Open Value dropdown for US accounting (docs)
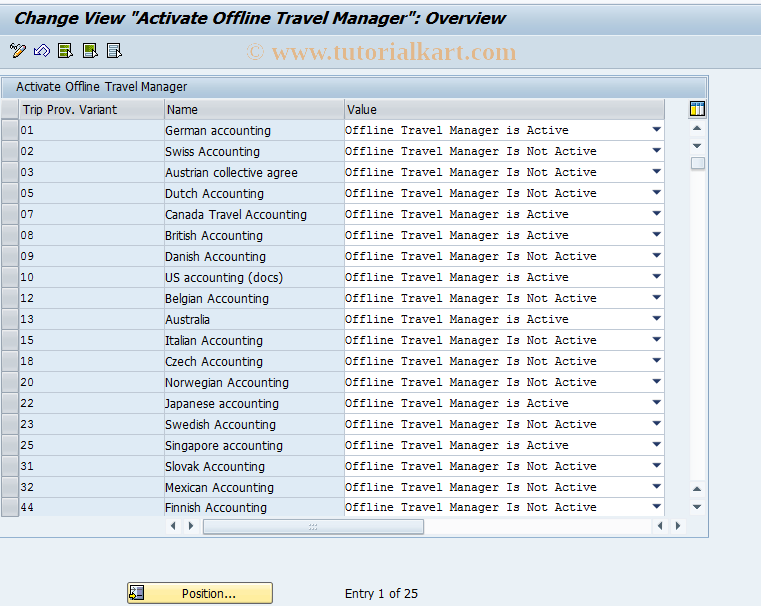Viewport: 761px width, 606px height. (x=657, y=277)
